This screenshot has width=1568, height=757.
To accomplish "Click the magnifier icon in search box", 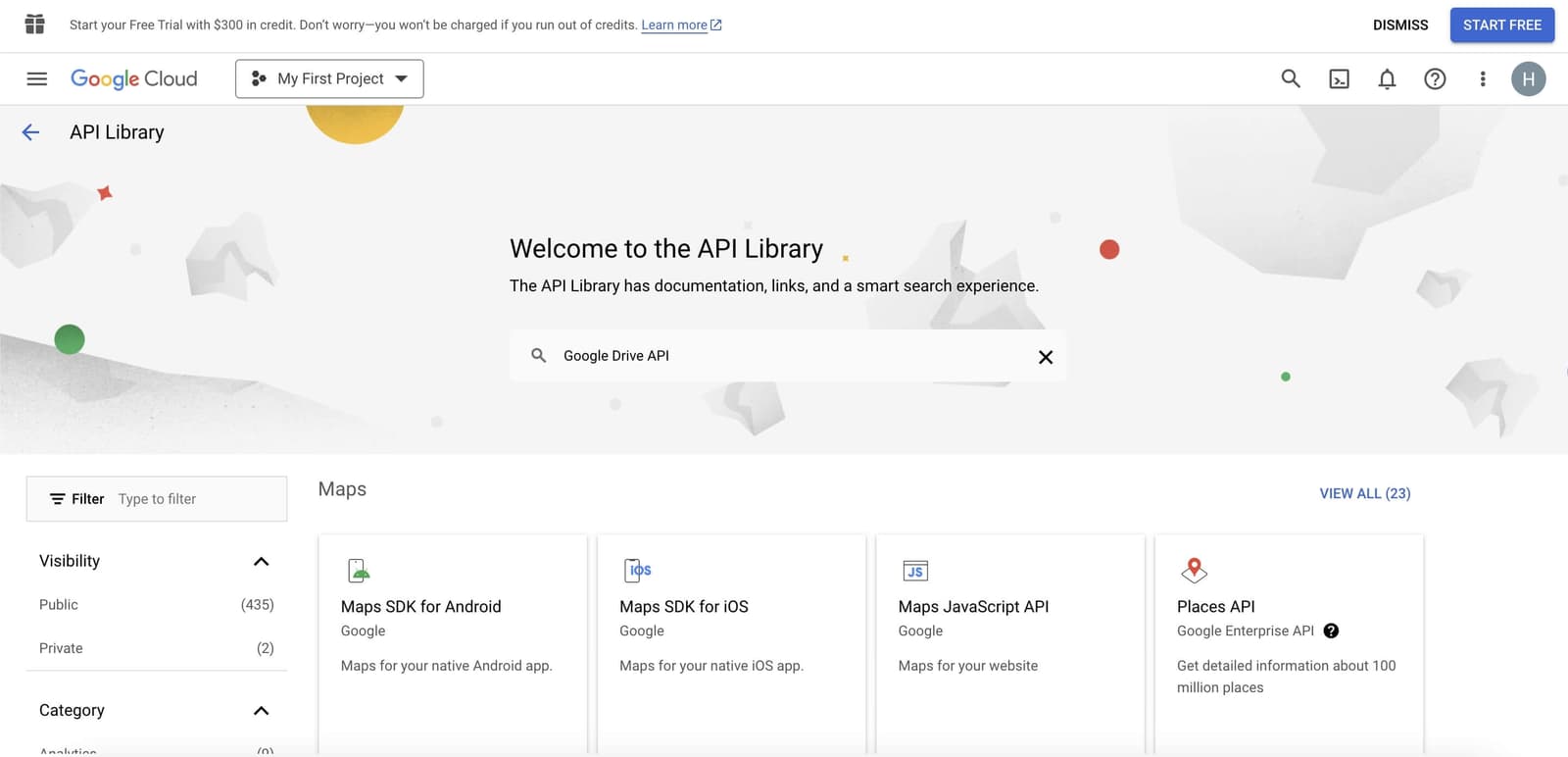I will click(538, 355).
